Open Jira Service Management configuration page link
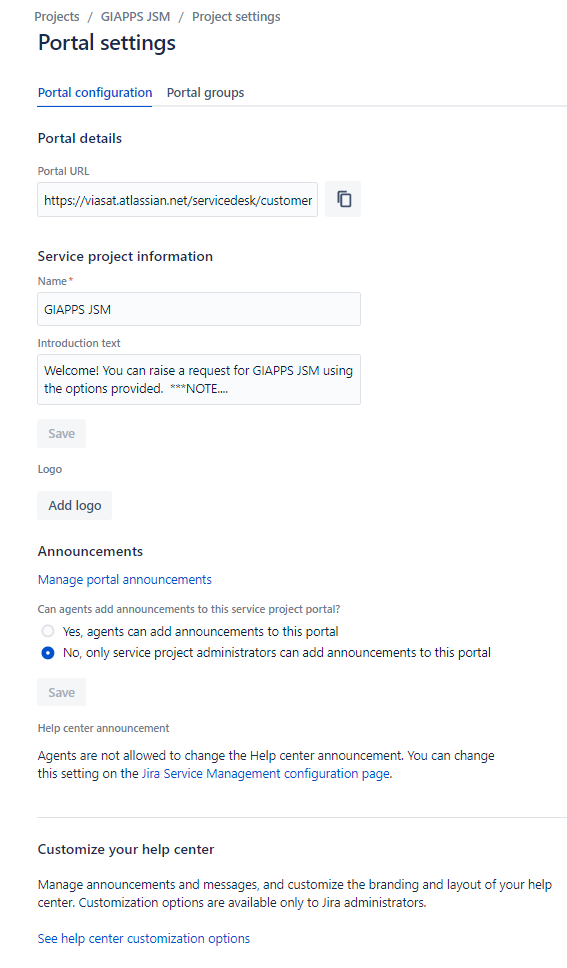 [266, 774]
